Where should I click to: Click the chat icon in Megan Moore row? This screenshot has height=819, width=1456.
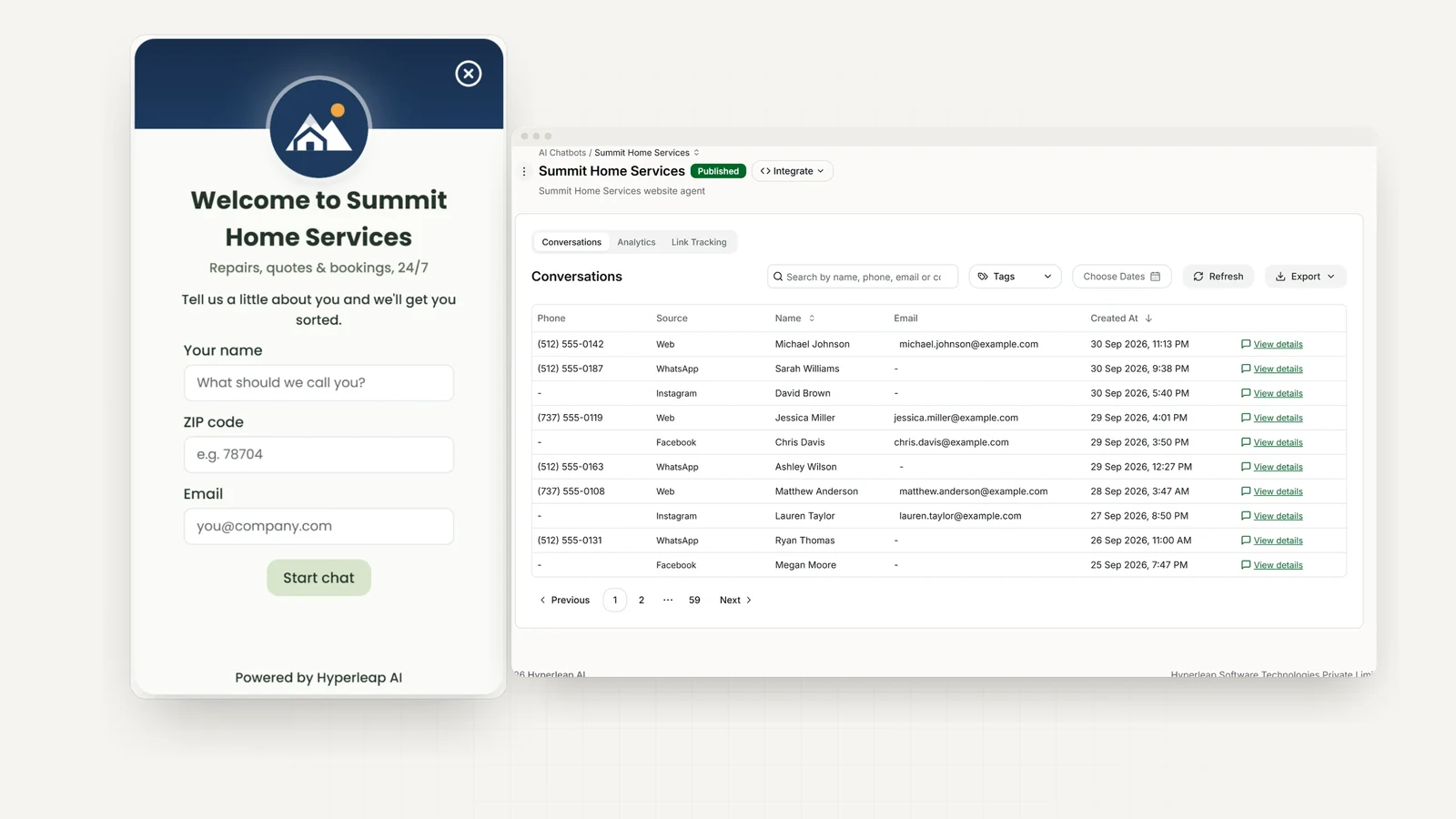coord(1246,565)
